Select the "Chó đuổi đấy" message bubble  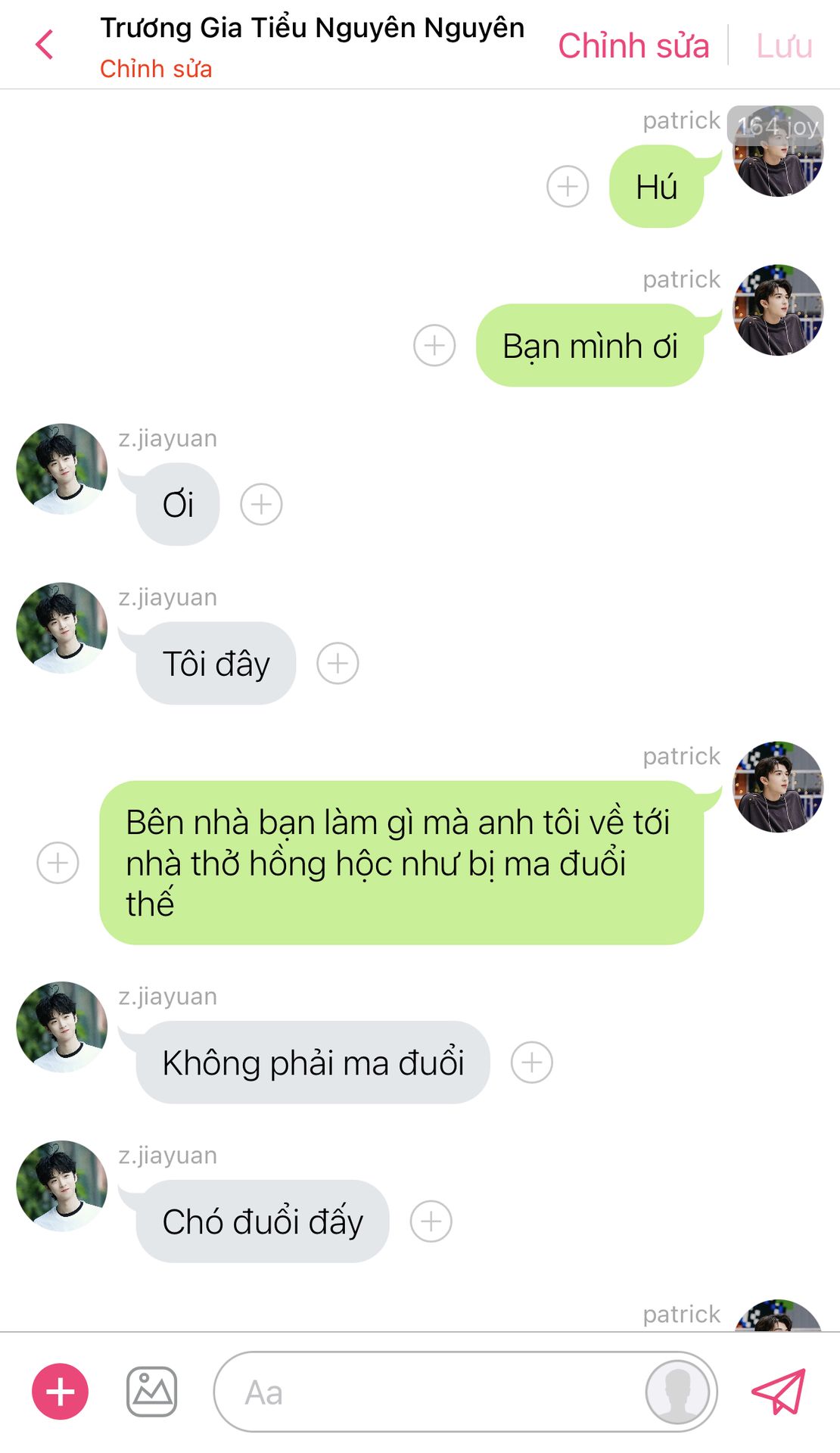click(263, 1221)
